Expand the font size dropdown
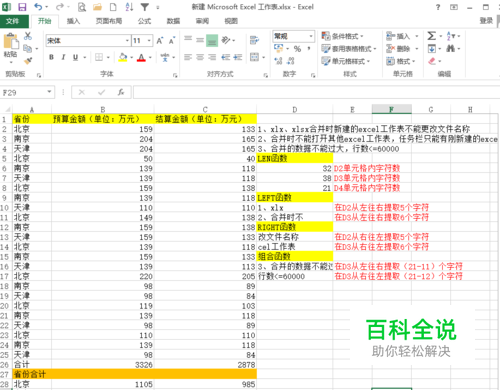 [x=149, y=41]
